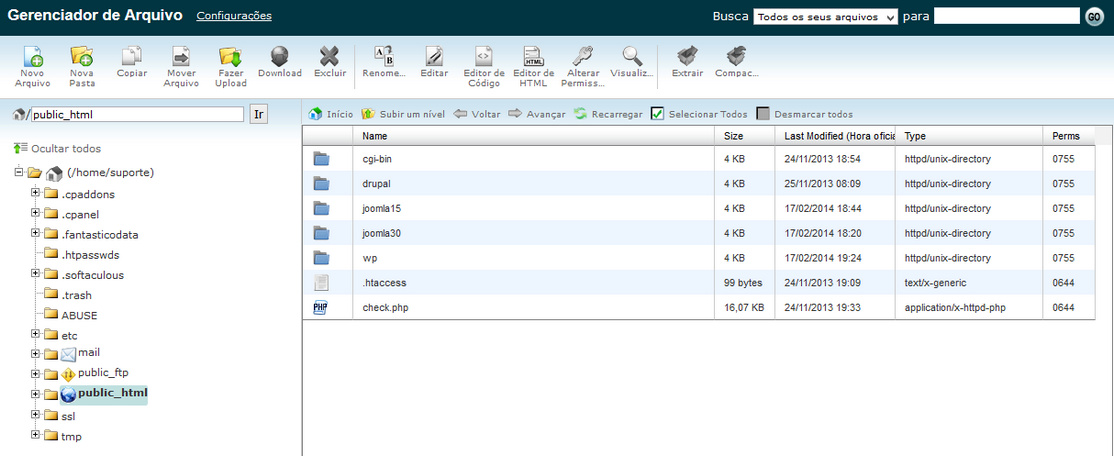Open the Editor de Código tool
Viewport: 1114px width, 456px height.
click(483, 57)
